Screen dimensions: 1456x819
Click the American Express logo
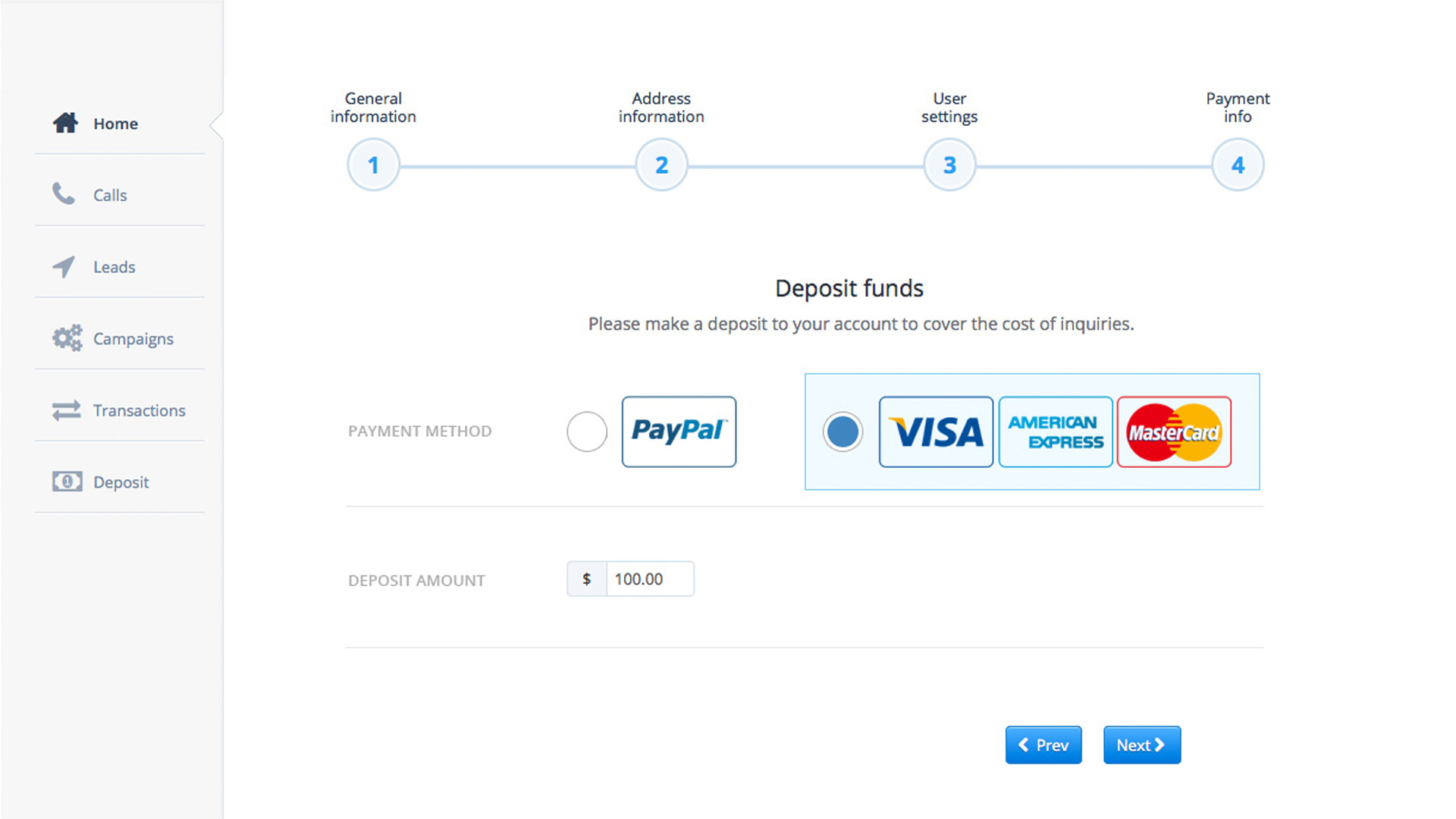(x=1056, y=431)
